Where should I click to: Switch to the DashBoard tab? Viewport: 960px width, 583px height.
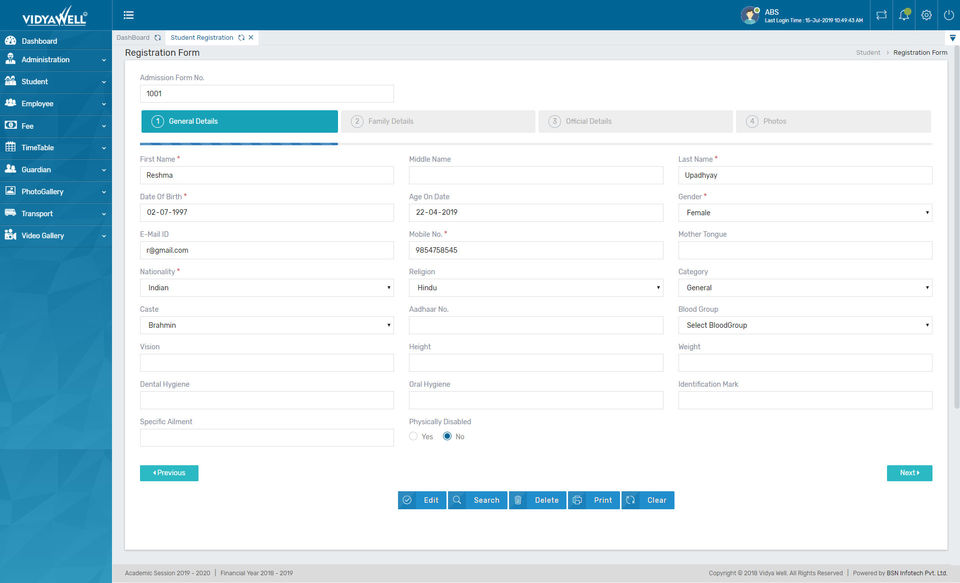tap(133, 38)
